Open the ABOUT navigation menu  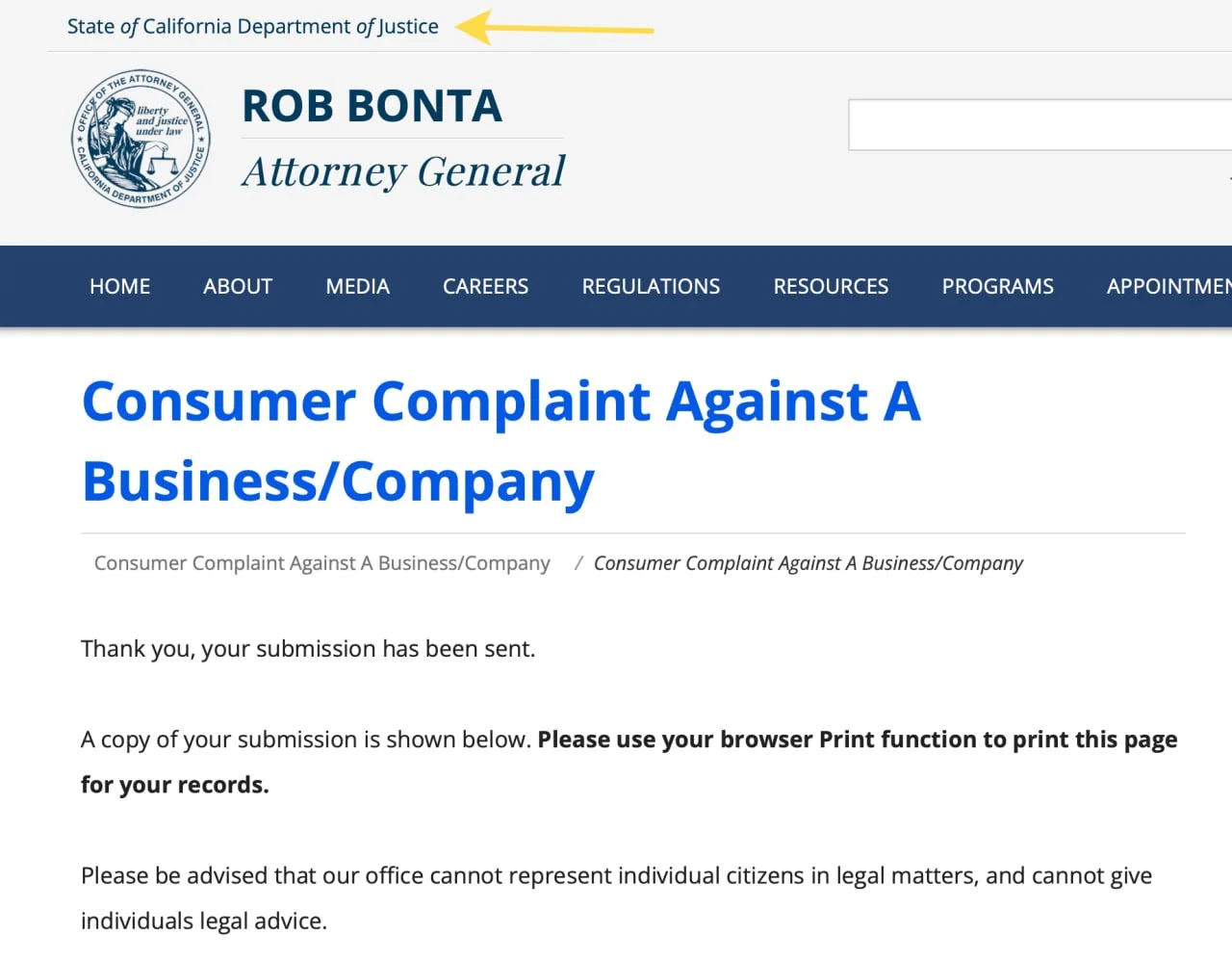tap(238, 287)
